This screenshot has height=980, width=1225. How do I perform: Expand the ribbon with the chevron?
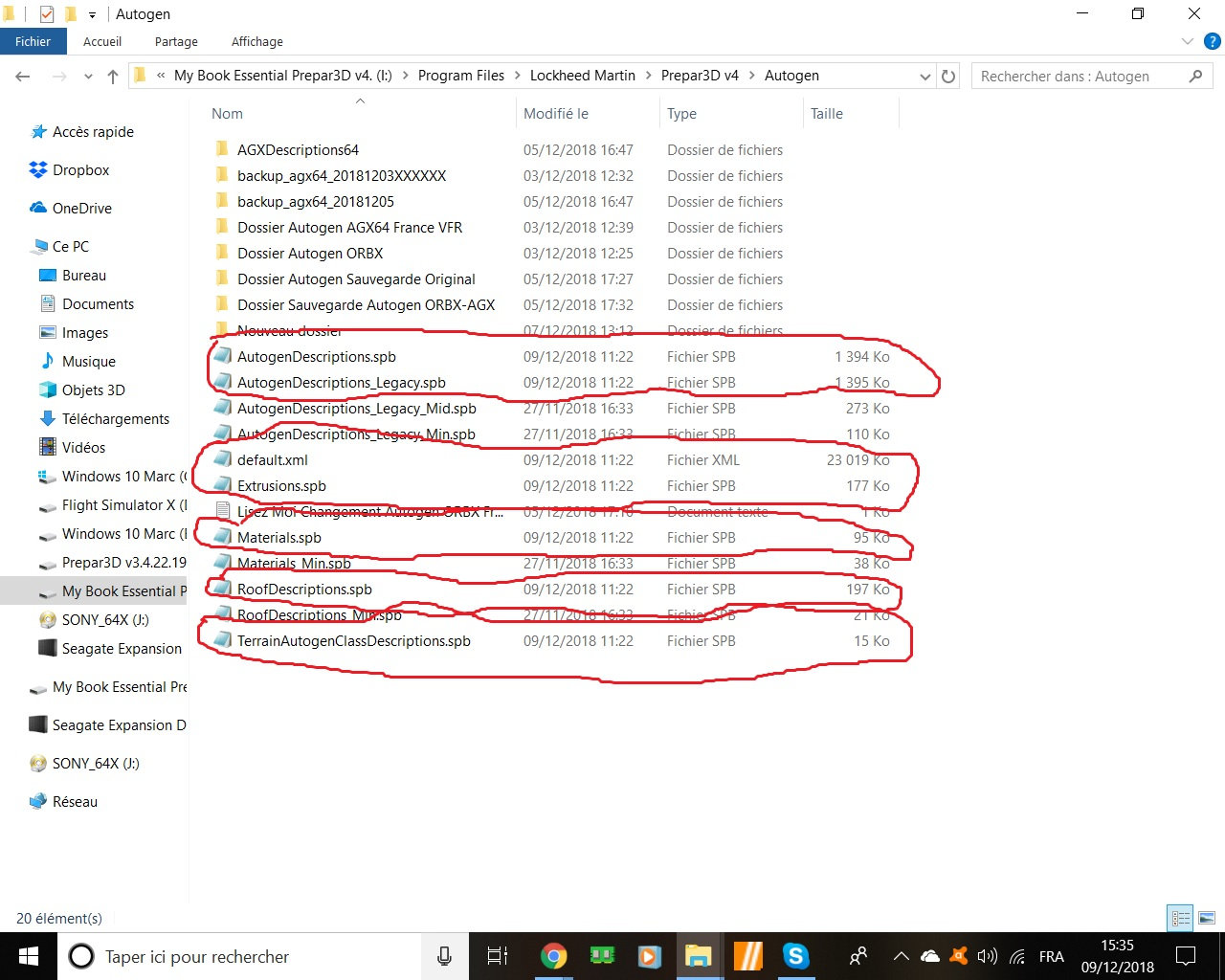[x=1188, y=41]
